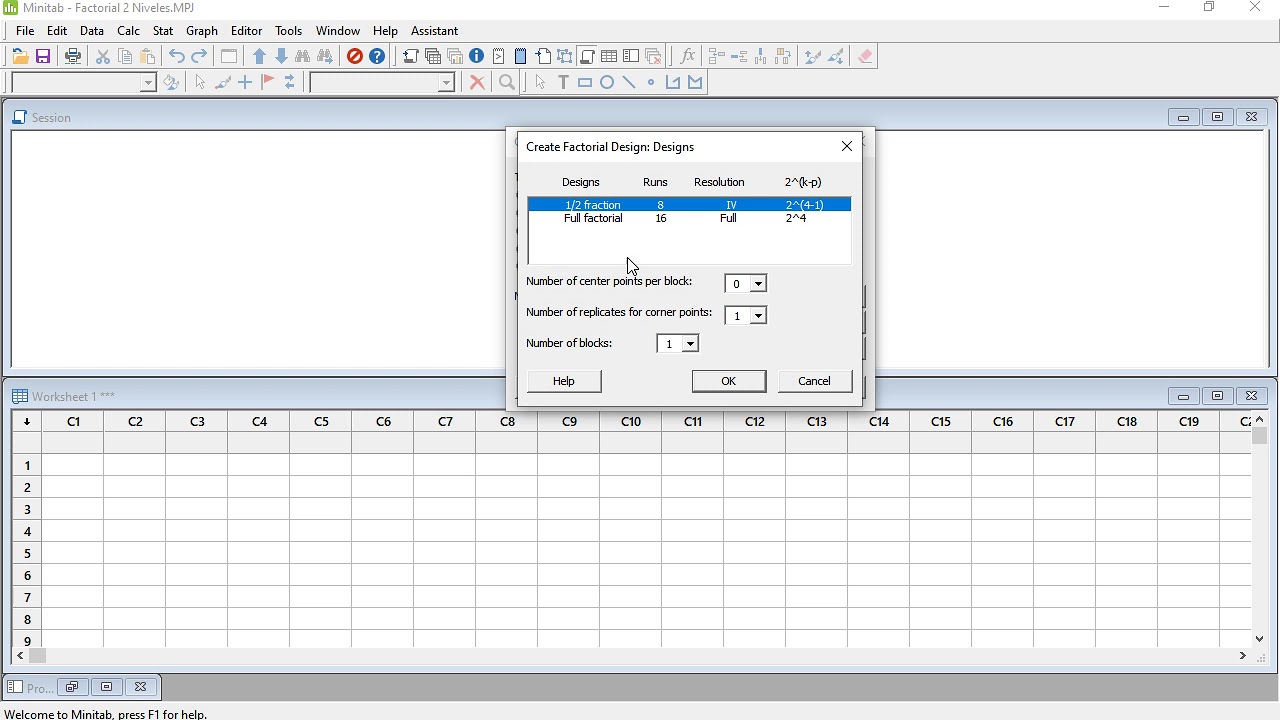Image resolution: width=1280 pixels, height=720 pixels.
Task: Open the Graph menu
Action: [x=202, y=31]
